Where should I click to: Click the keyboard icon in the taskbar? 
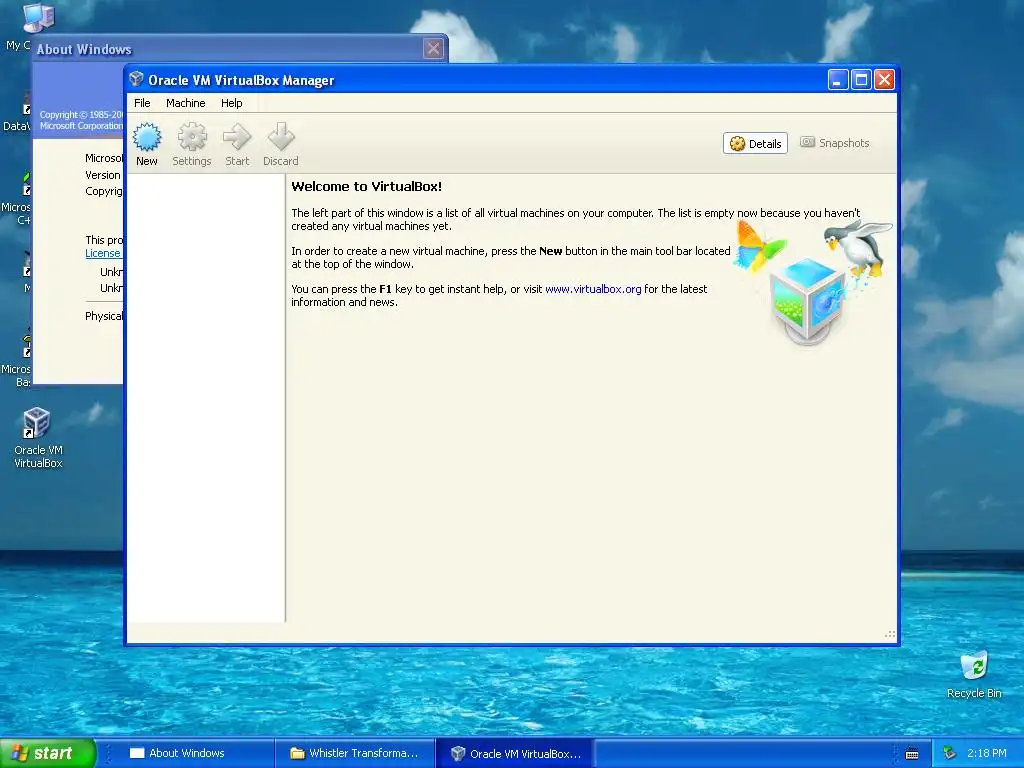pyautogui.click(x=912, y=754)
